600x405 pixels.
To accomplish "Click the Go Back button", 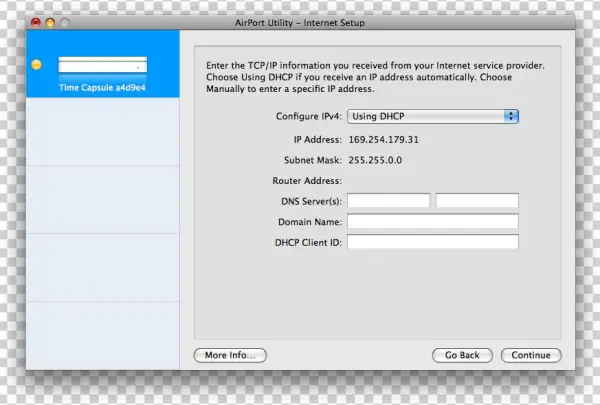I will [x=462, y=355].
